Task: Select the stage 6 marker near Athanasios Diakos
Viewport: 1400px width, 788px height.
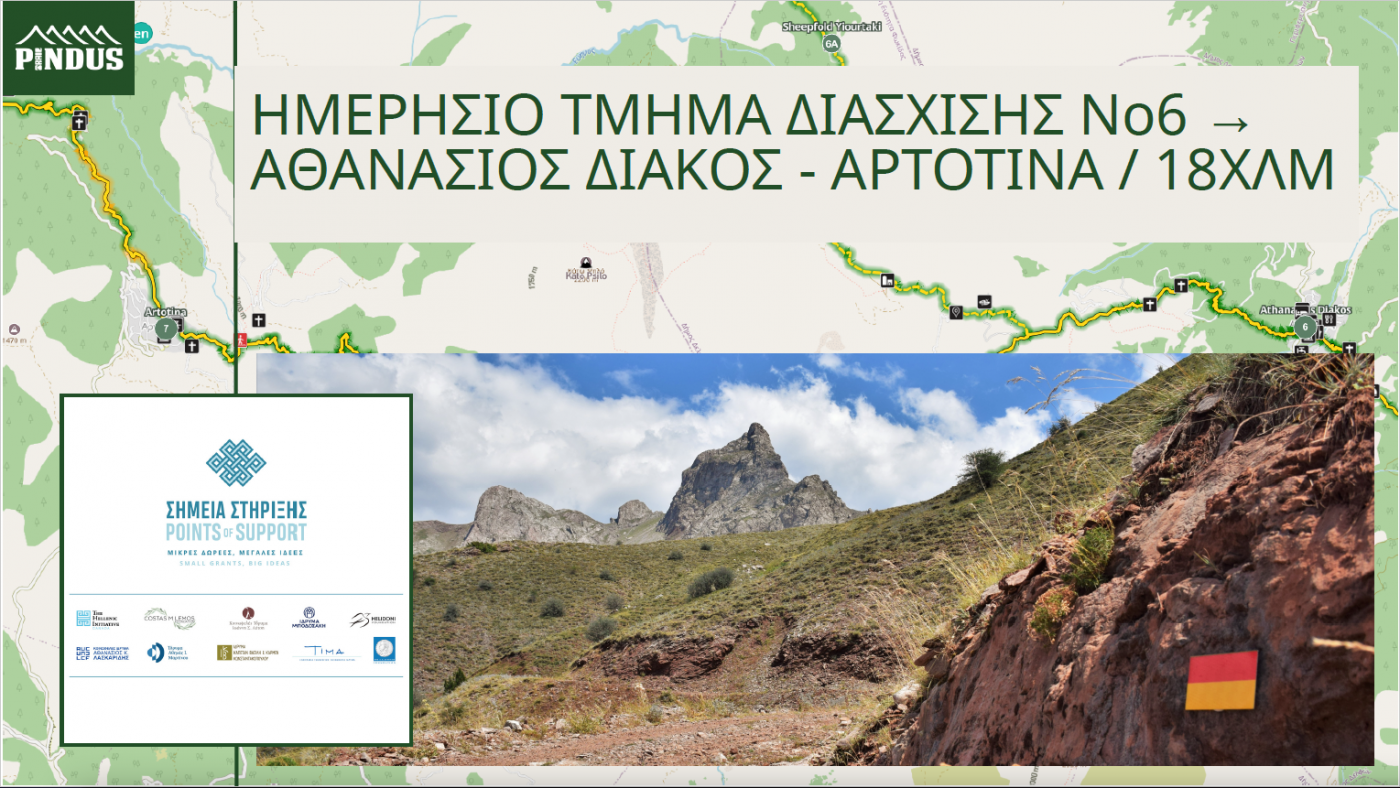Action: [x=1305, y=327]
